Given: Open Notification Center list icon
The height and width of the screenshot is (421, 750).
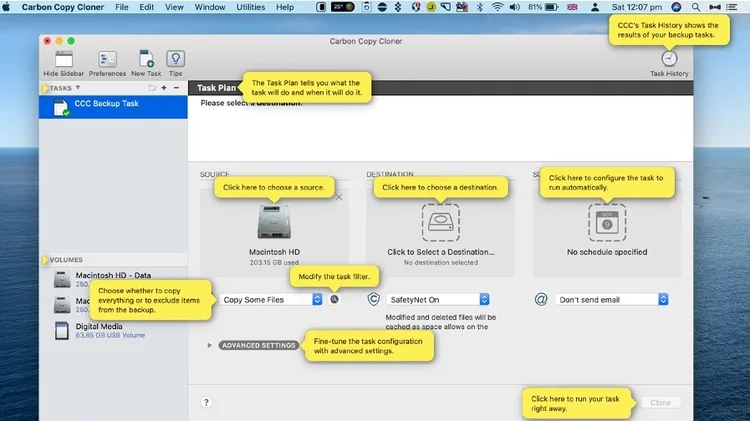Looking at the screenshot, I should [731, 7].
